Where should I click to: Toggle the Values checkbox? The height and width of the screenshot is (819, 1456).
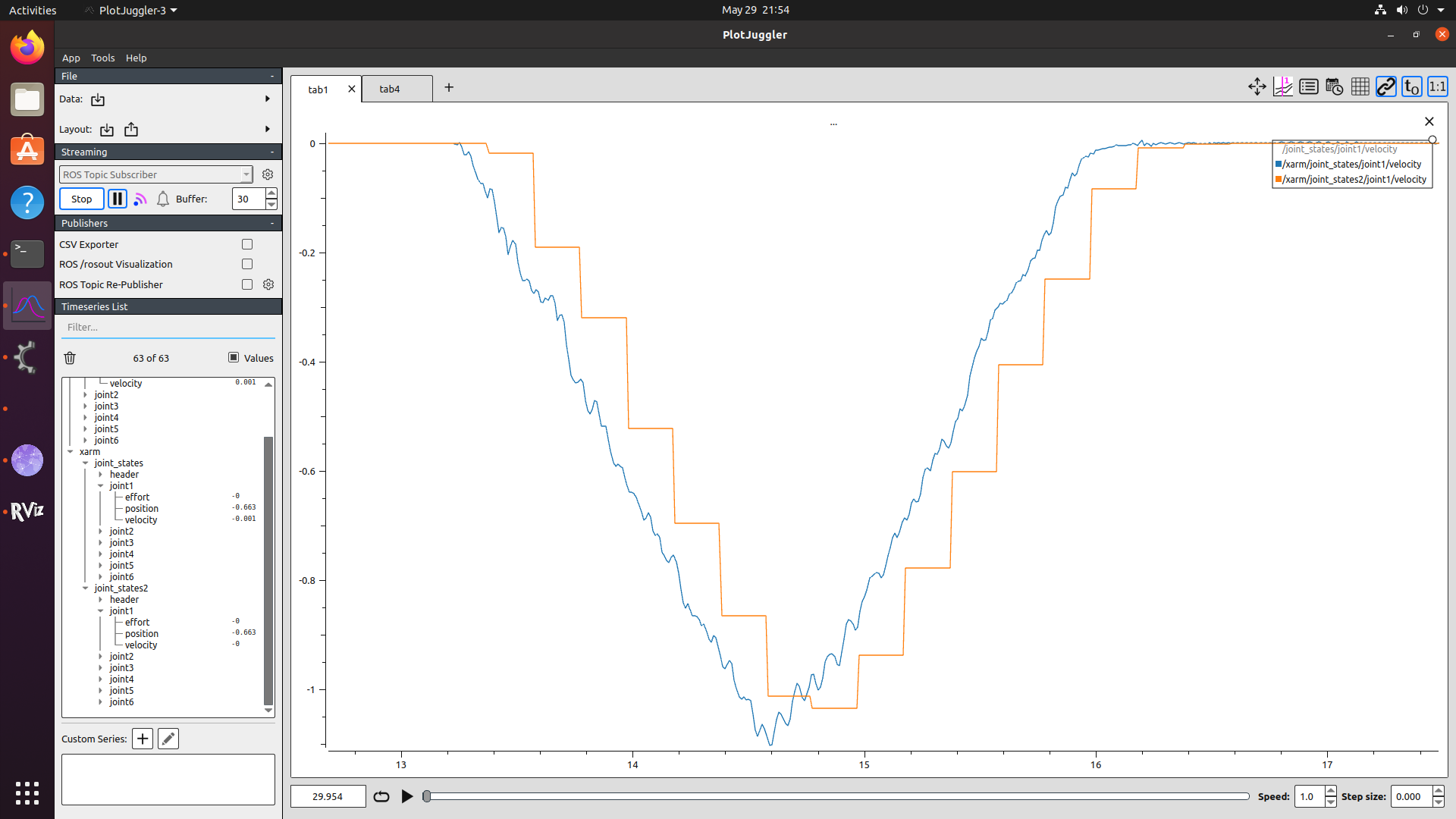tap(234, 358)
